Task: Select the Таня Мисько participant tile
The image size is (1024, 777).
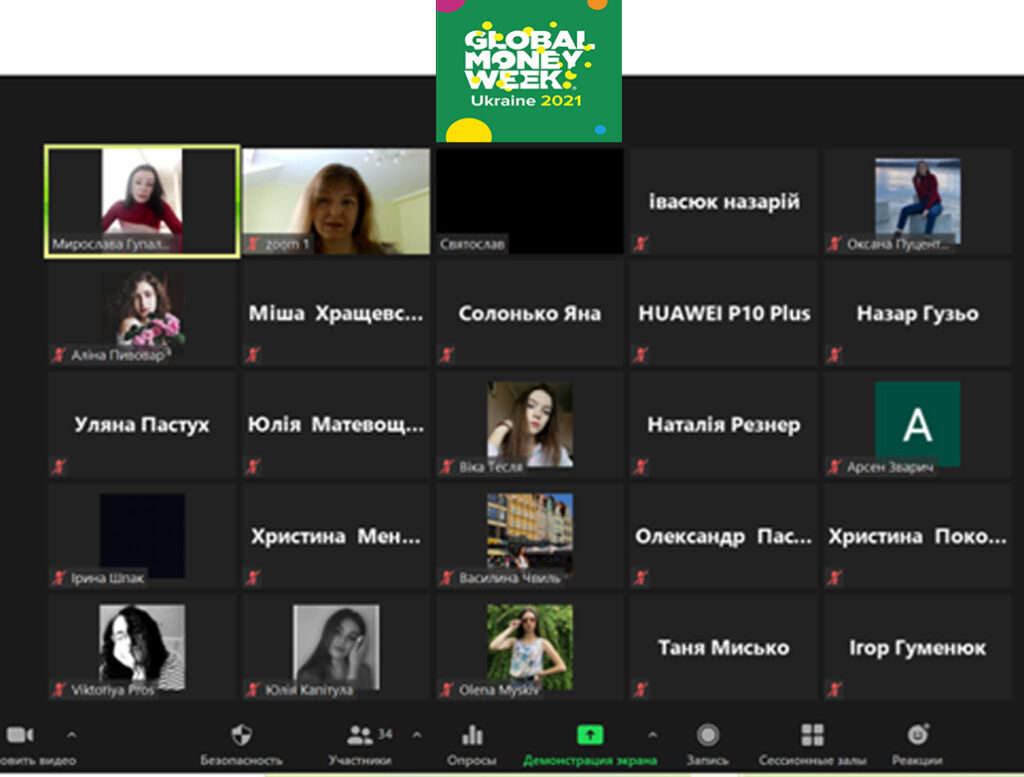Action: (724, 648)
